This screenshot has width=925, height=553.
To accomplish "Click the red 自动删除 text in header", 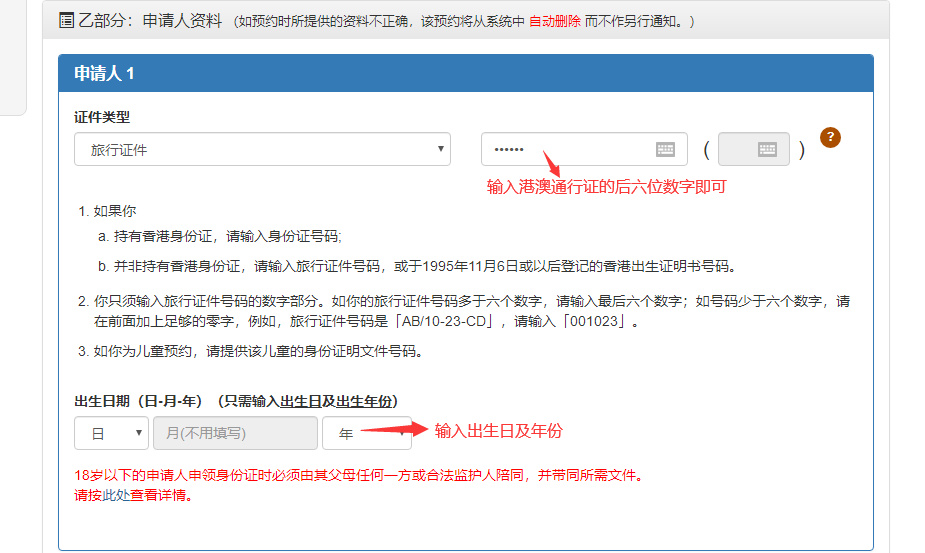I will (554, 21).
